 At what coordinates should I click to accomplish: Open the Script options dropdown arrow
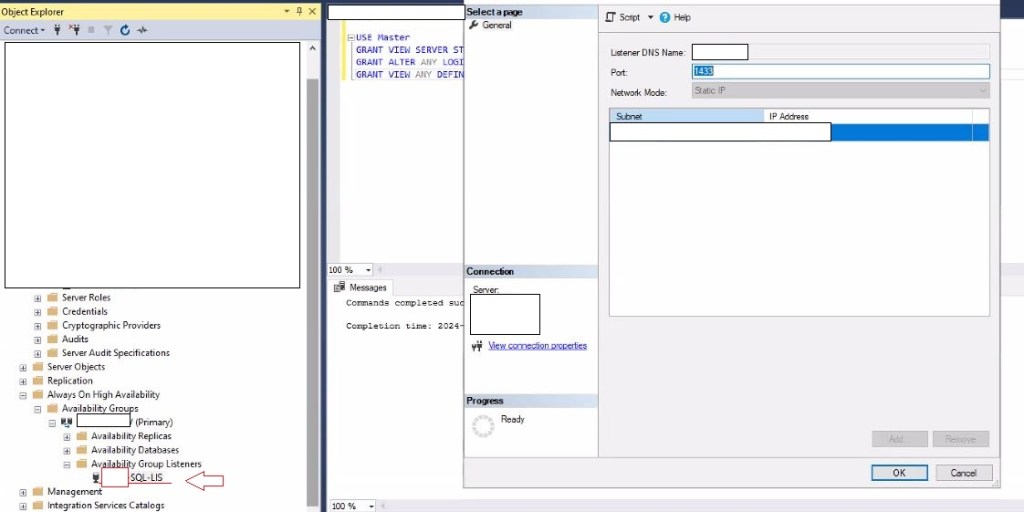[650, 17]
